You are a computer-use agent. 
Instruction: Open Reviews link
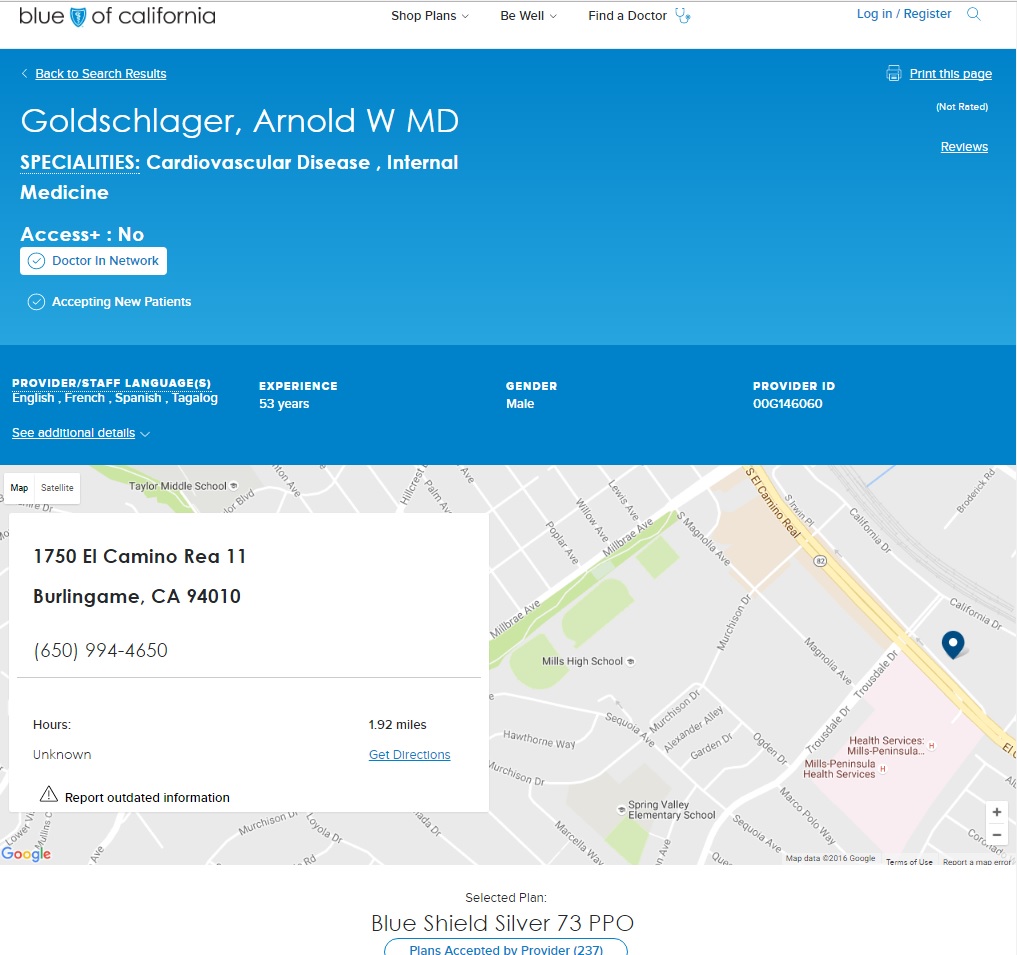tap(964, 147)
